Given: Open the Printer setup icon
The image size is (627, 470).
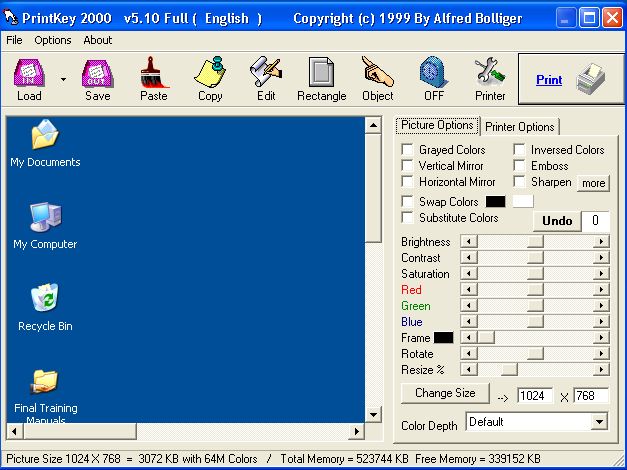Looking at the screenshot, I should point(490,72).
